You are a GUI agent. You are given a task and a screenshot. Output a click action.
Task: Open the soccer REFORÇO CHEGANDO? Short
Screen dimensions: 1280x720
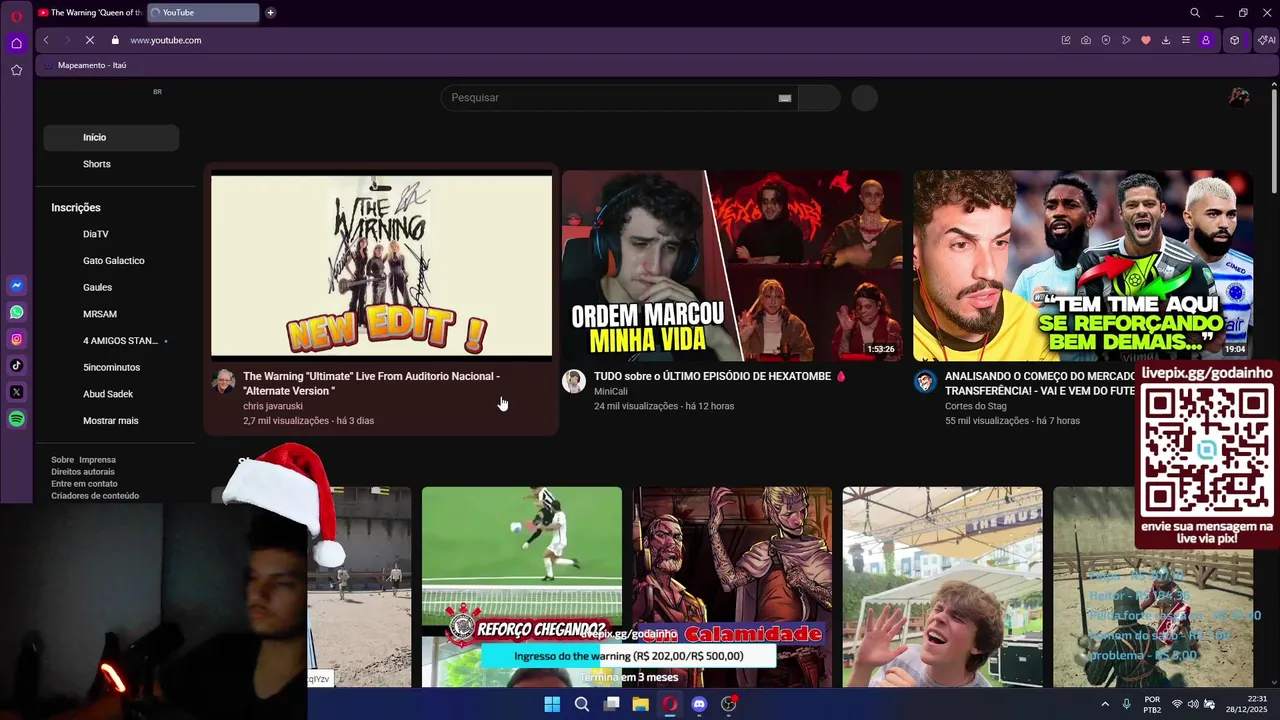click(521, 587)
